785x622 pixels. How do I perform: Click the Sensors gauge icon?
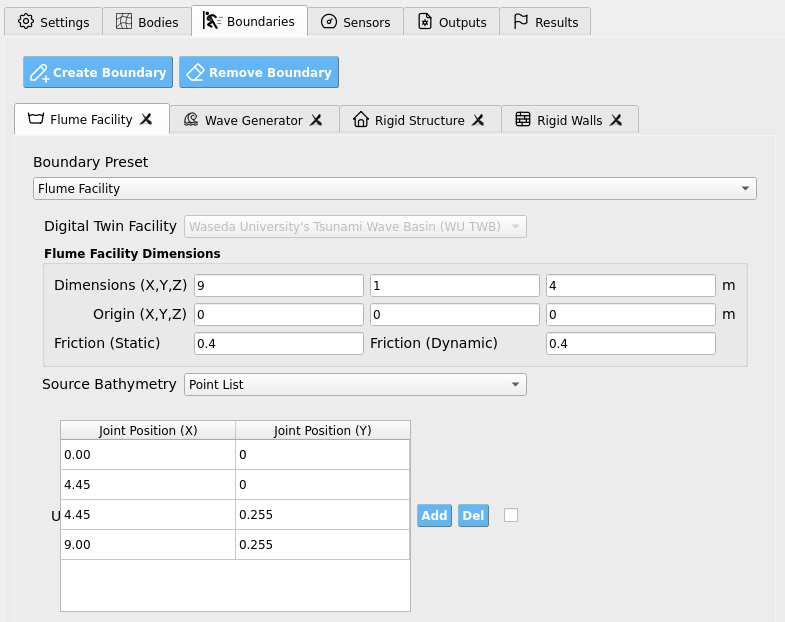pyautogui.click(x=328, y=22)
